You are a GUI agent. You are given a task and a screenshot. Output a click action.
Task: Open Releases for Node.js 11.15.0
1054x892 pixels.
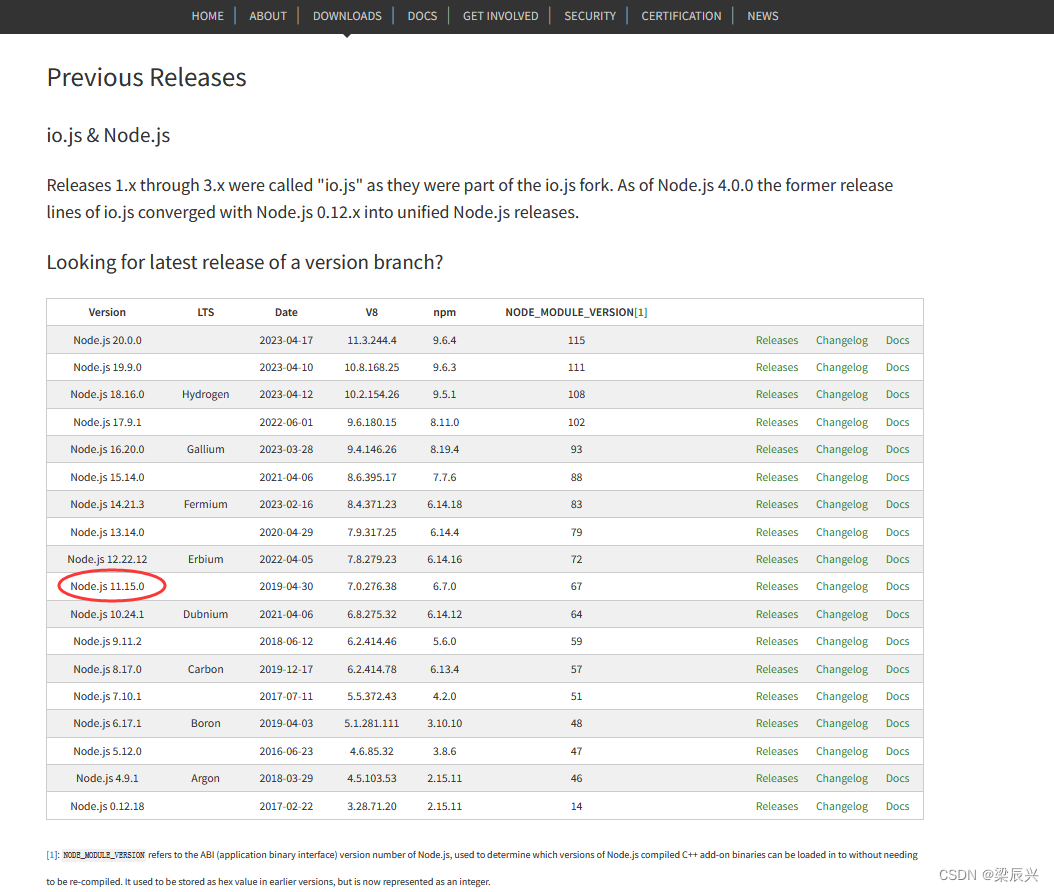[x=776, y=586]
